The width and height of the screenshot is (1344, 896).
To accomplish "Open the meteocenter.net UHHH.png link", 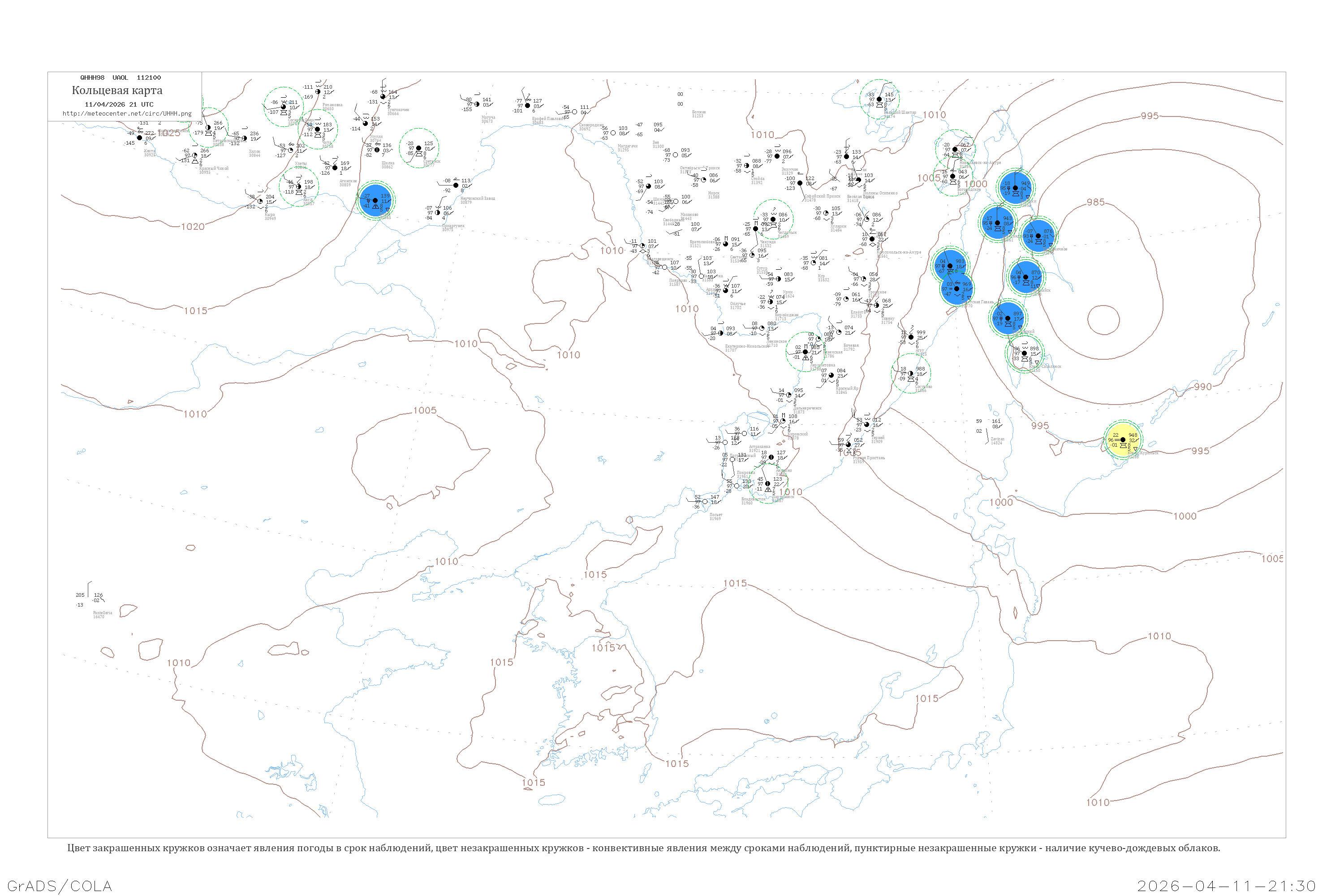I will [x=127, y=113].
